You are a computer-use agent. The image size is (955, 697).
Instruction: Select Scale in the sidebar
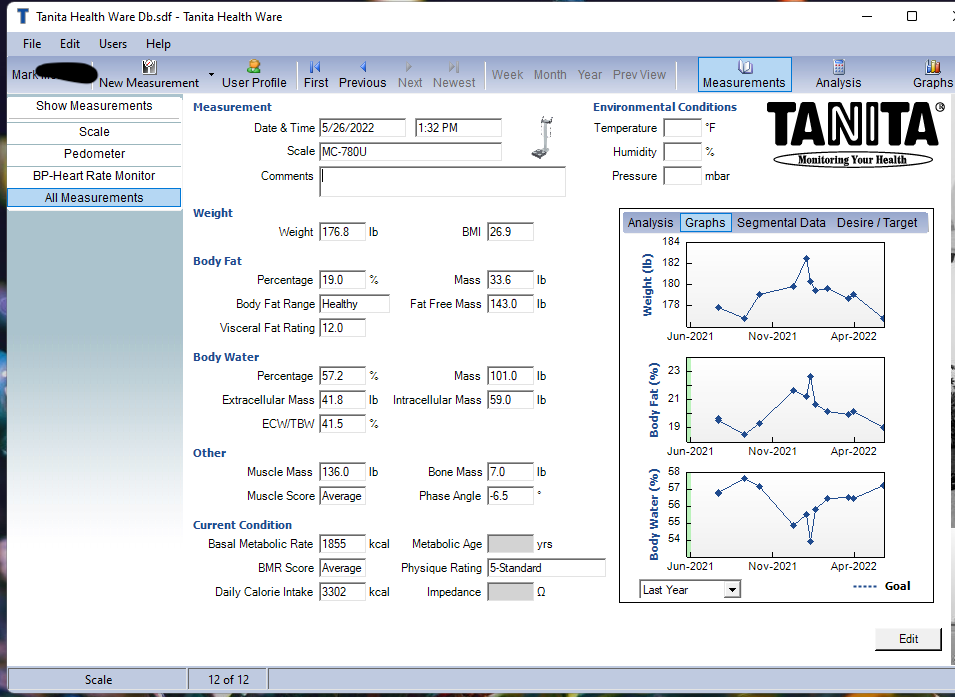[x=94, y=132]
